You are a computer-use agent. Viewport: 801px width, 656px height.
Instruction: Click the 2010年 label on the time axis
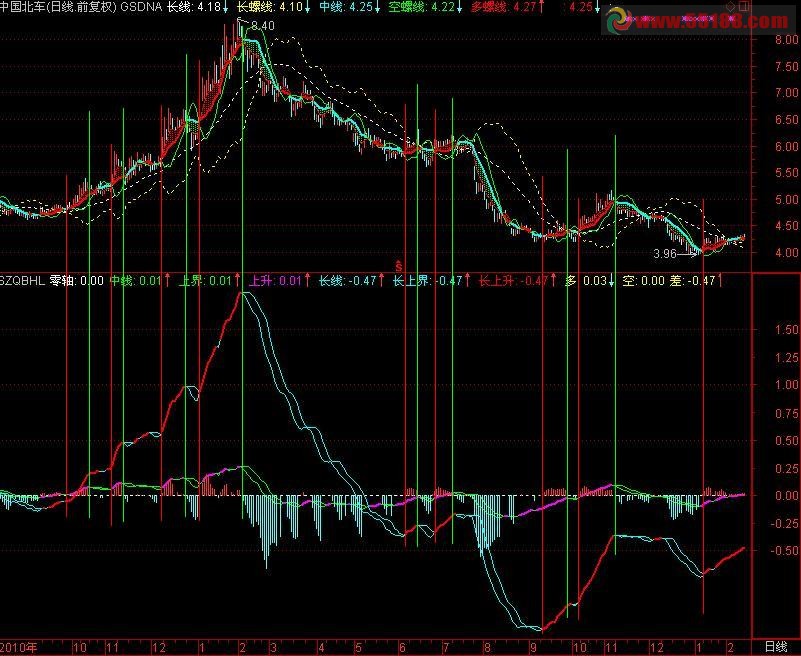click(18, 647)
